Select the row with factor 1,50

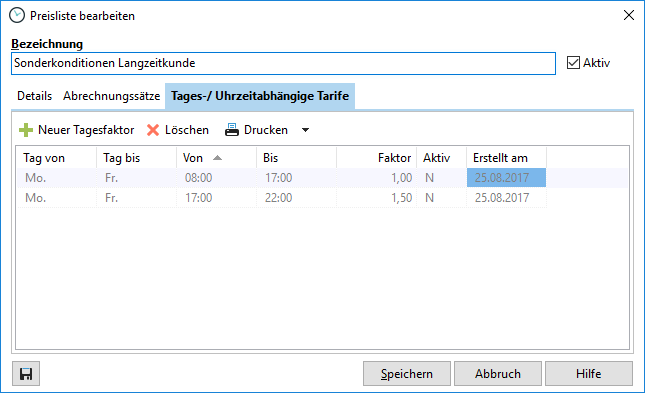[x=282, y=198]
